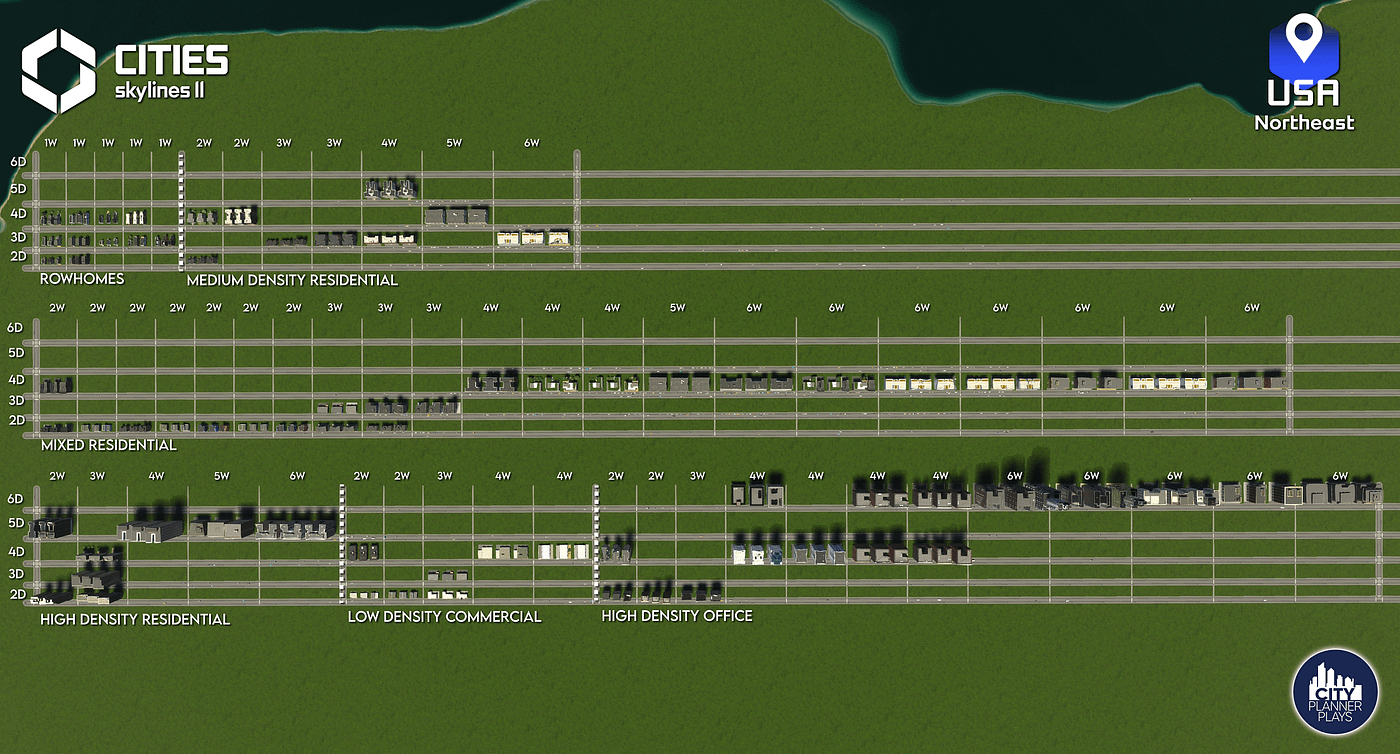The image size is (1400, 754).
Task: Click the 6D row label in the Rowhomes section
Action: pos(18,162)
